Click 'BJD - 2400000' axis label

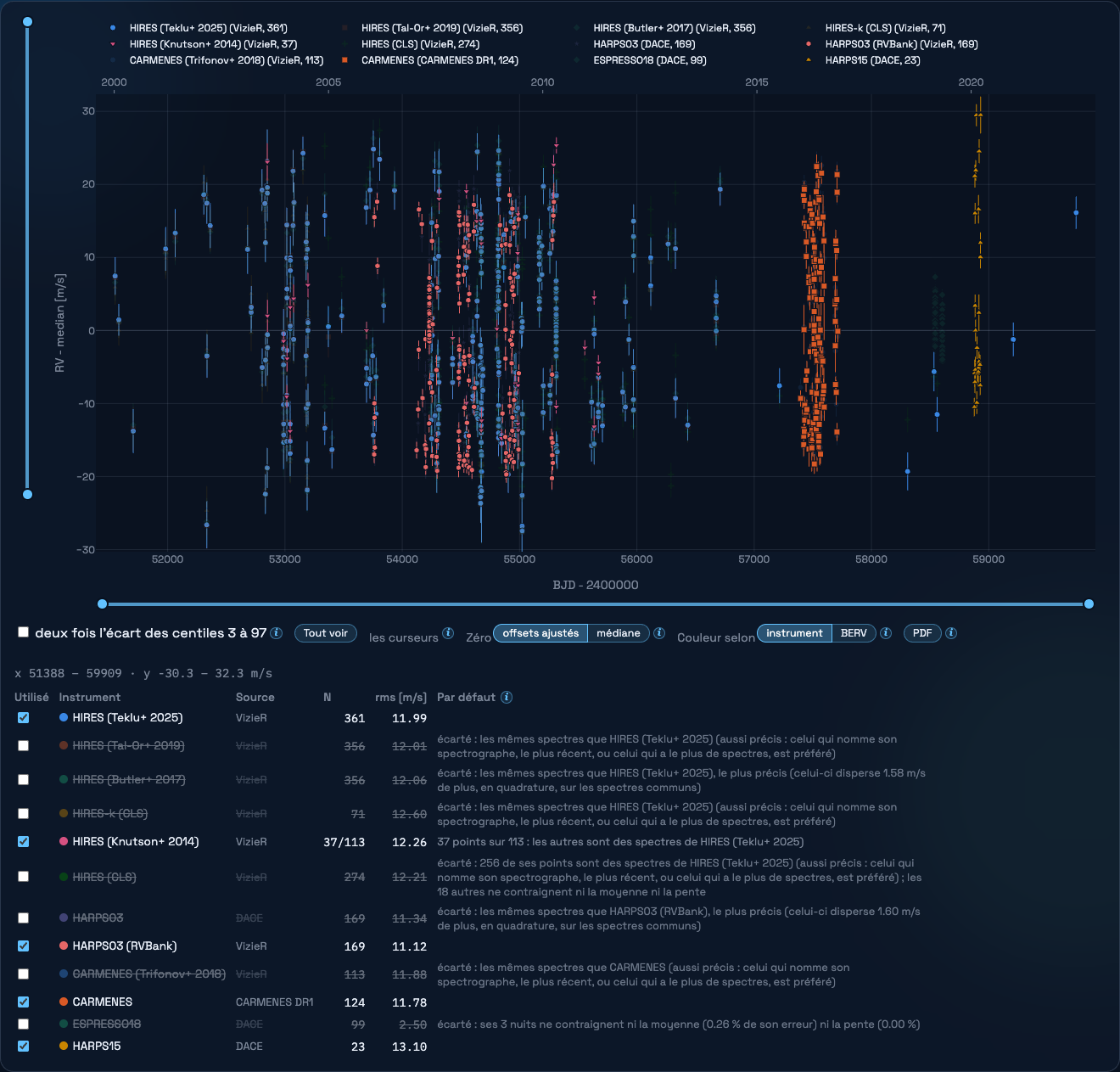pos(596,585)
